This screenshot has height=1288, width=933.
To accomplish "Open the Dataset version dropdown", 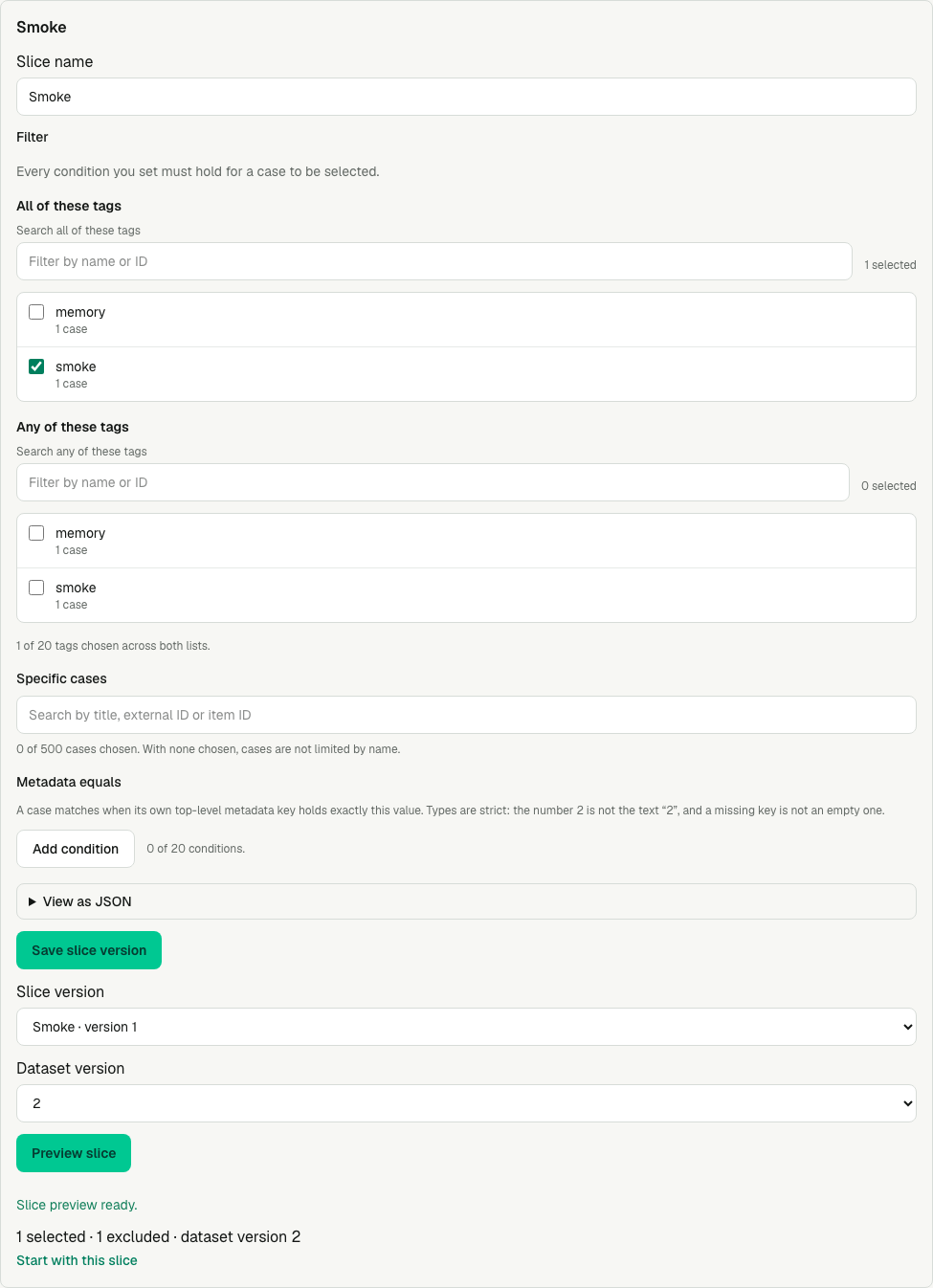I will tap(466, 1103).
